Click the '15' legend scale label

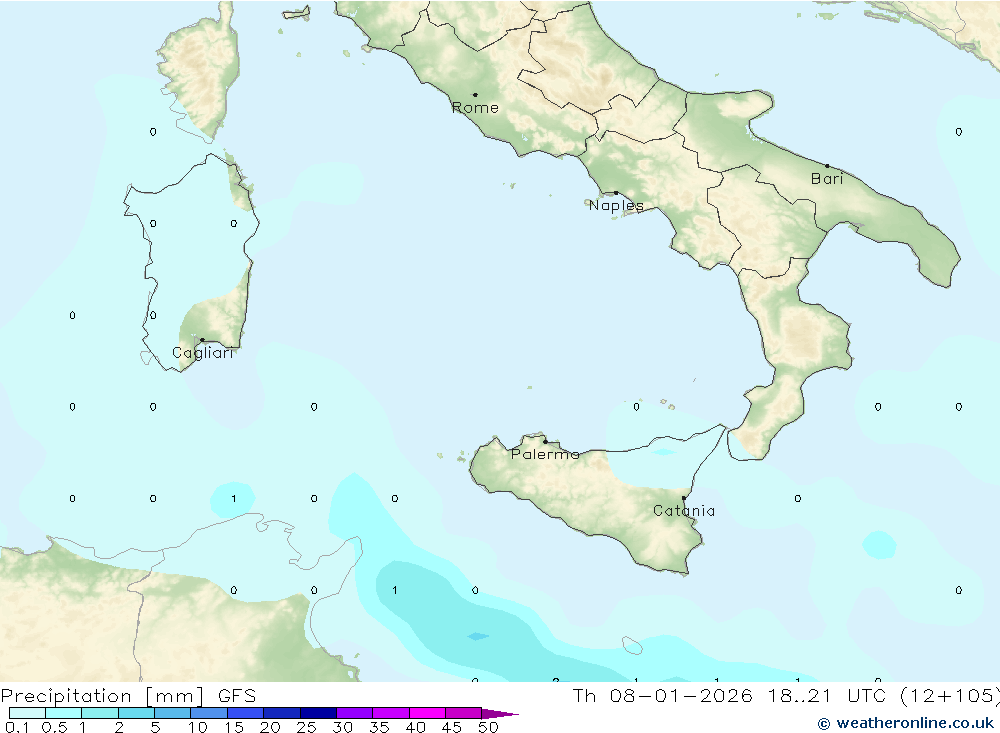tap(234, 727)
